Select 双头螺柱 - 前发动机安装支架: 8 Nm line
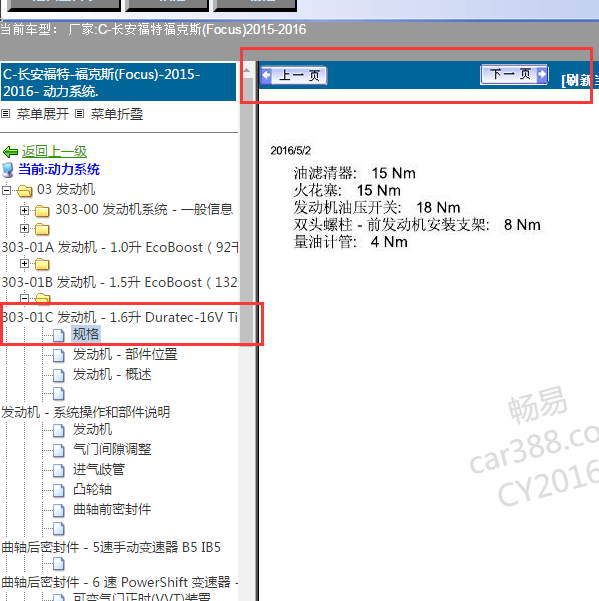The width and height of the screenshot is (599, 601). [417, 225]
